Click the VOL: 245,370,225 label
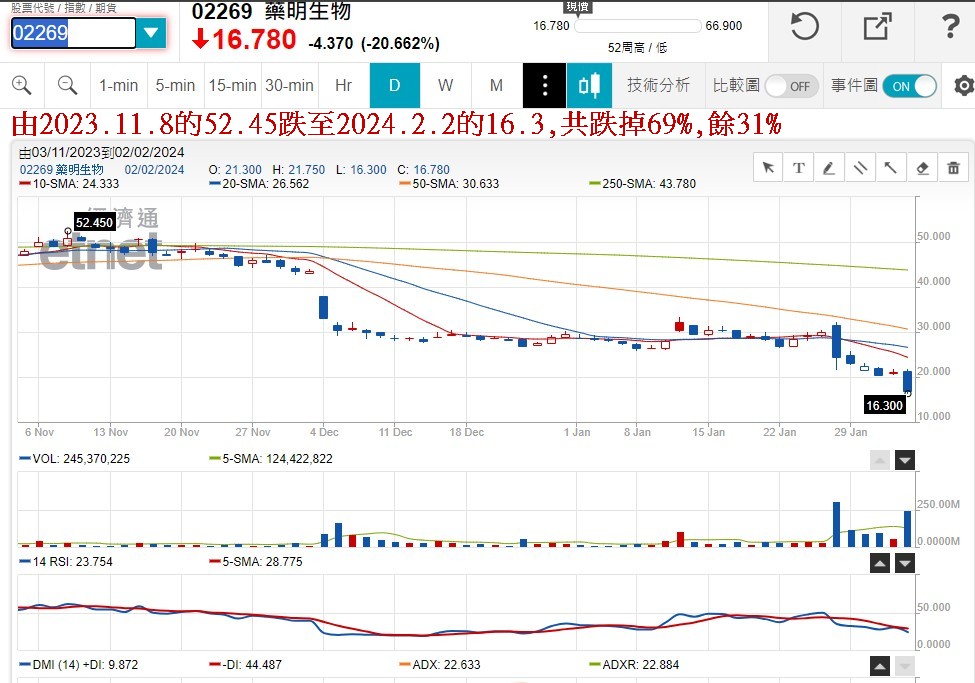Screen dimensions: 975x683 (75, 458)
